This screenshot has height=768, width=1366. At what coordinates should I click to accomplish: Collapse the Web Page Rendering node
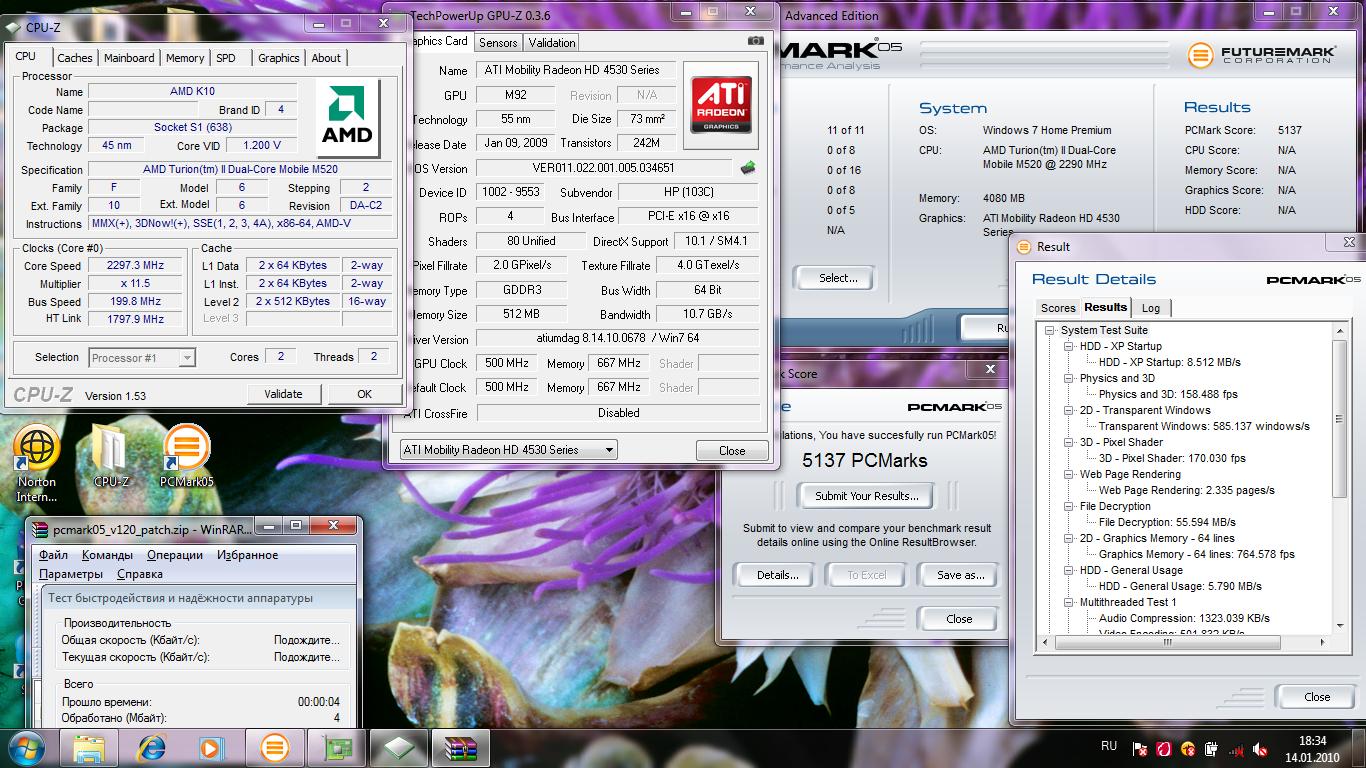click(1069, 474)
